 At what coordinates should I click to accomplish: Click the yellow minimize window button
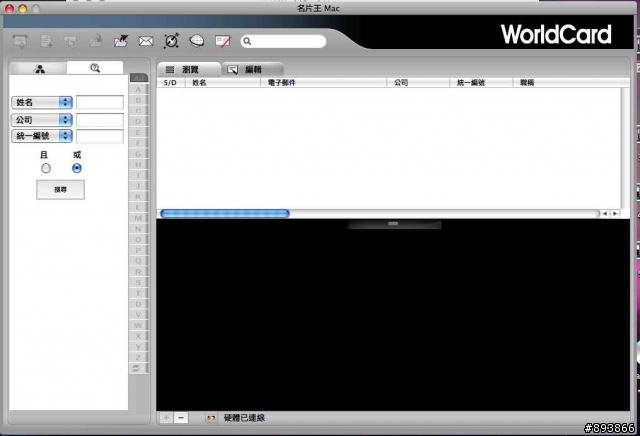click(23, 9)
